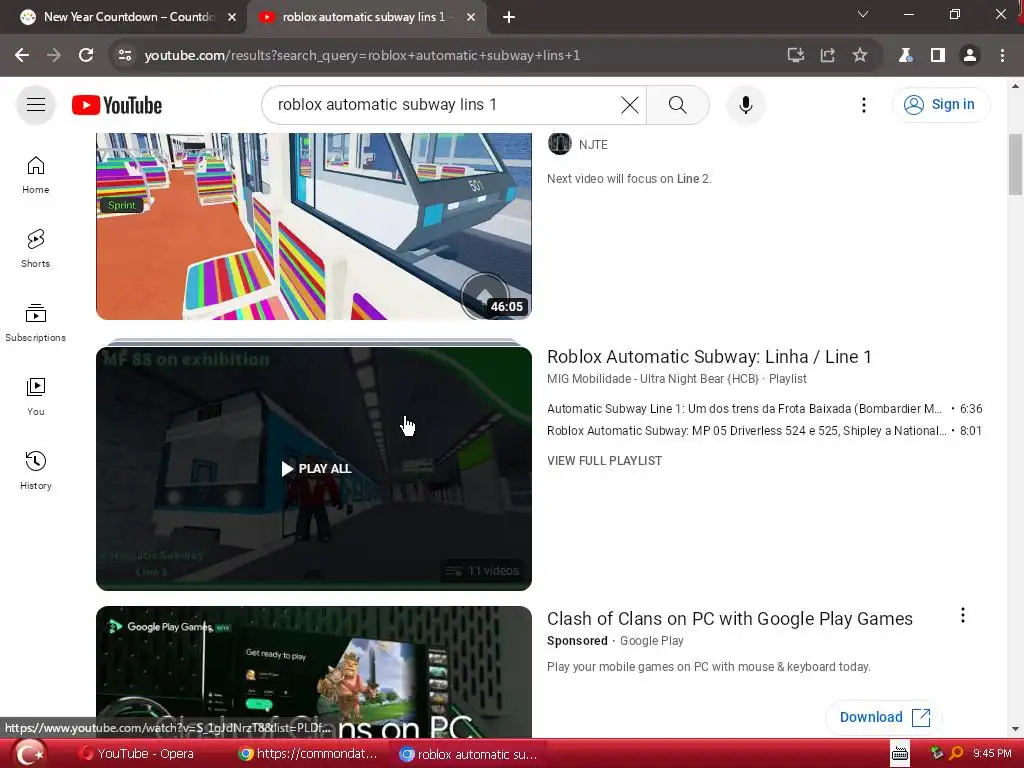
Task: Open new browser tab
Action: point(509,17)
